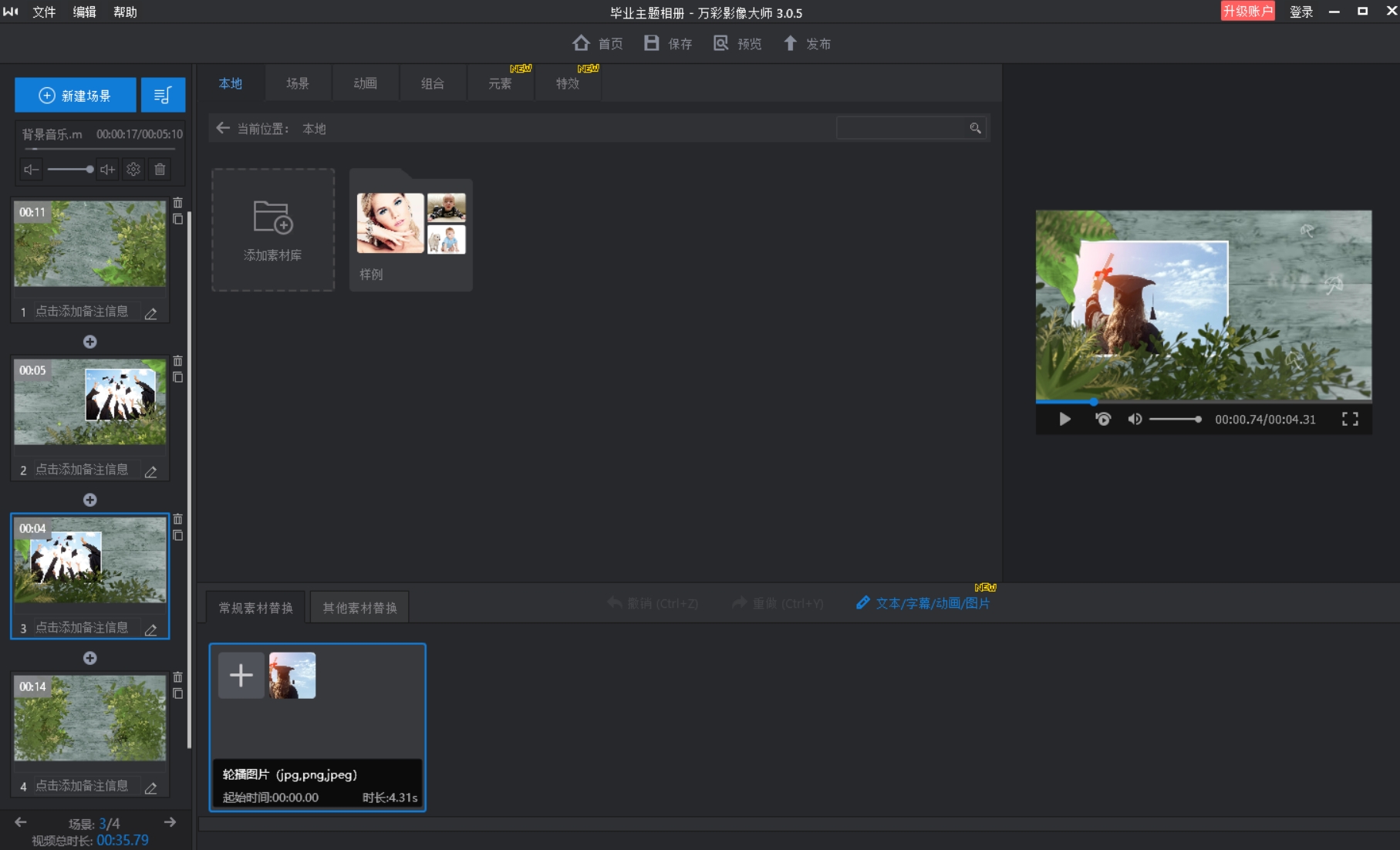Open 文本/字幕/动画/图片 editor
This screenshot has width=1400, height=850.
(923, 603)
